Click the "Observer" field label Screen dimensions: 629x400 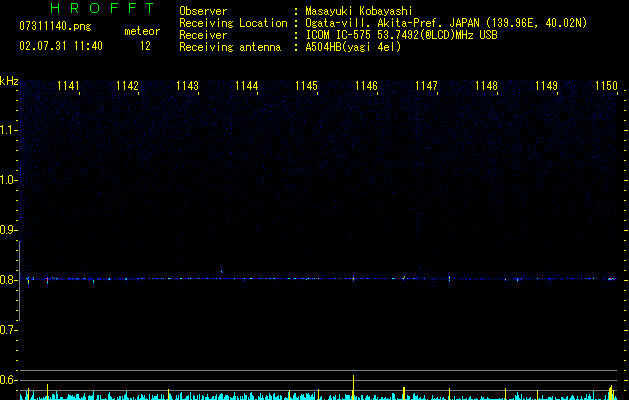click(x=203, y=11)
